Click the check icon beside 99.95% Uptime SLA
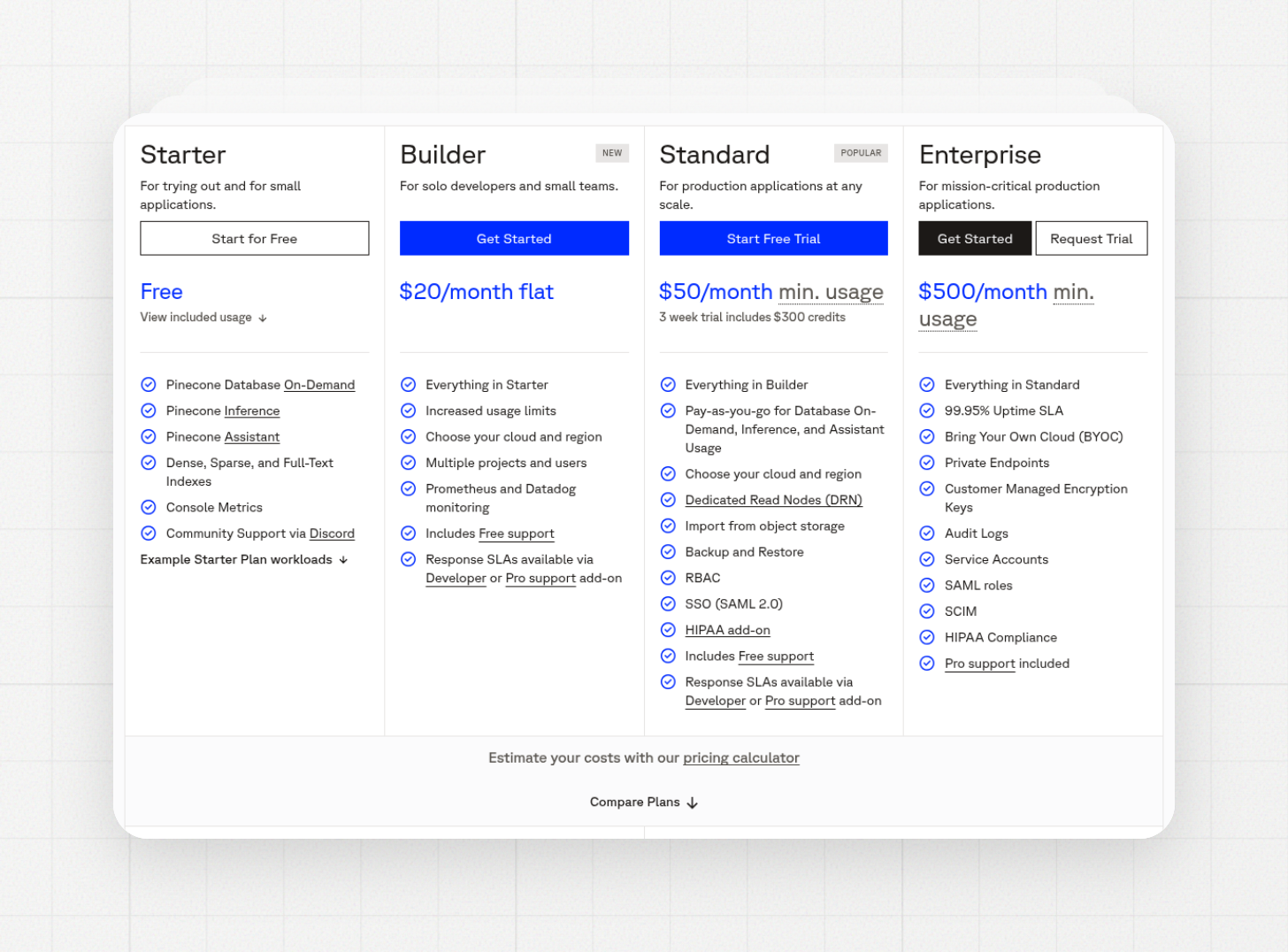Image resolution: width=1288 pixels, height=952 pixels. pyautogui.click(x=927, y=411)
